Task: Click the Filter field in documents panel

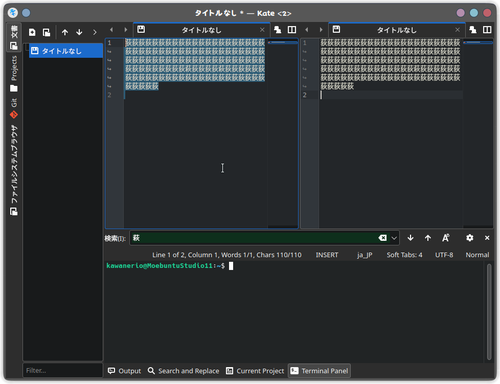Action: click(63, 371)
